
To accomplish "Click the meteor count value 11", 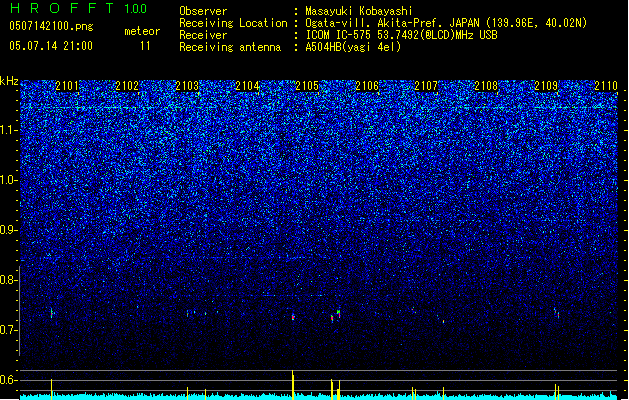I will [145, 46].
